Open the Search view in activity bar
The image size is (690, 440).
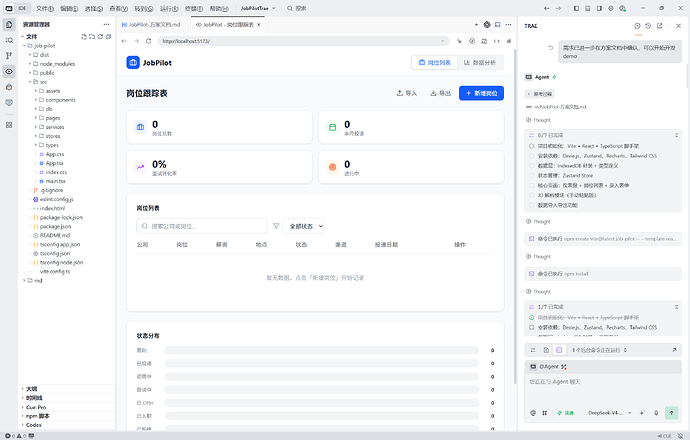click(9, 40)
